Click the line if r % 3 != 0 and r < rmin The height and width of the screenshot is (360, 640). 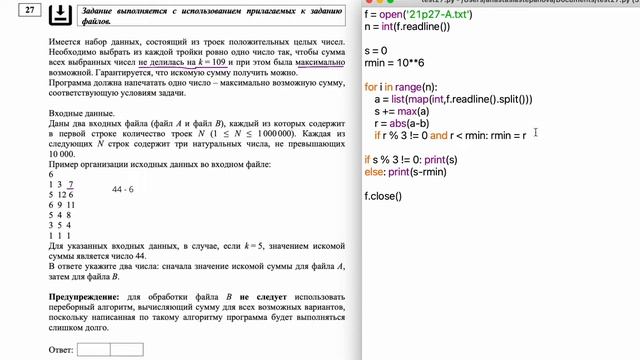pyautogui.click(x=450, y=136)
